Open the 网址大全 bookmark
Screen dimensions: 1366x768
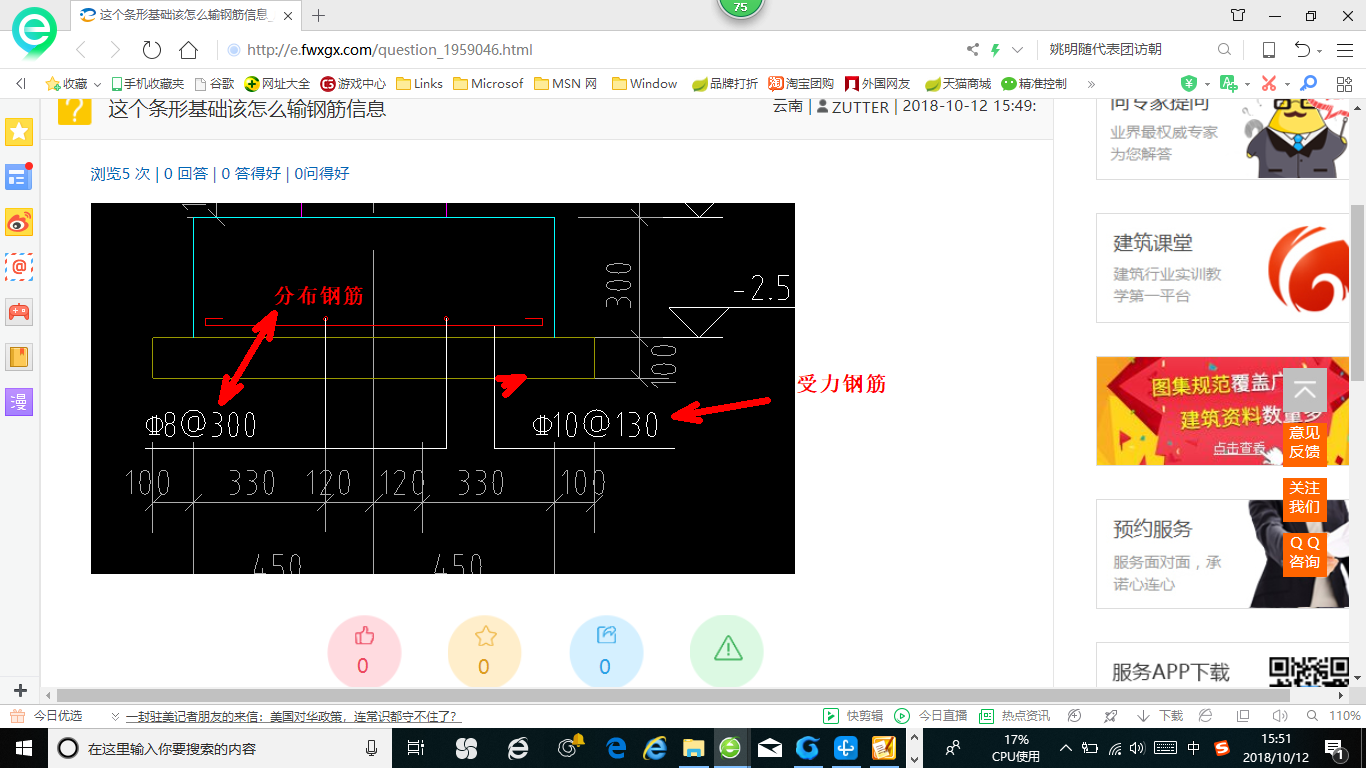tap(277, 84)
